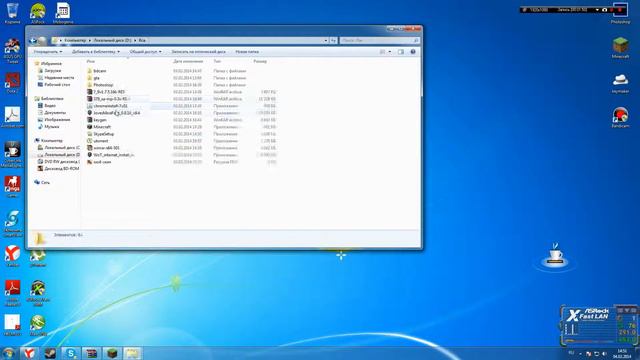The image size is (640, 360).
Task: Open the Добавить в библиотеку dropdown
Action: click(x=96, y=52)
